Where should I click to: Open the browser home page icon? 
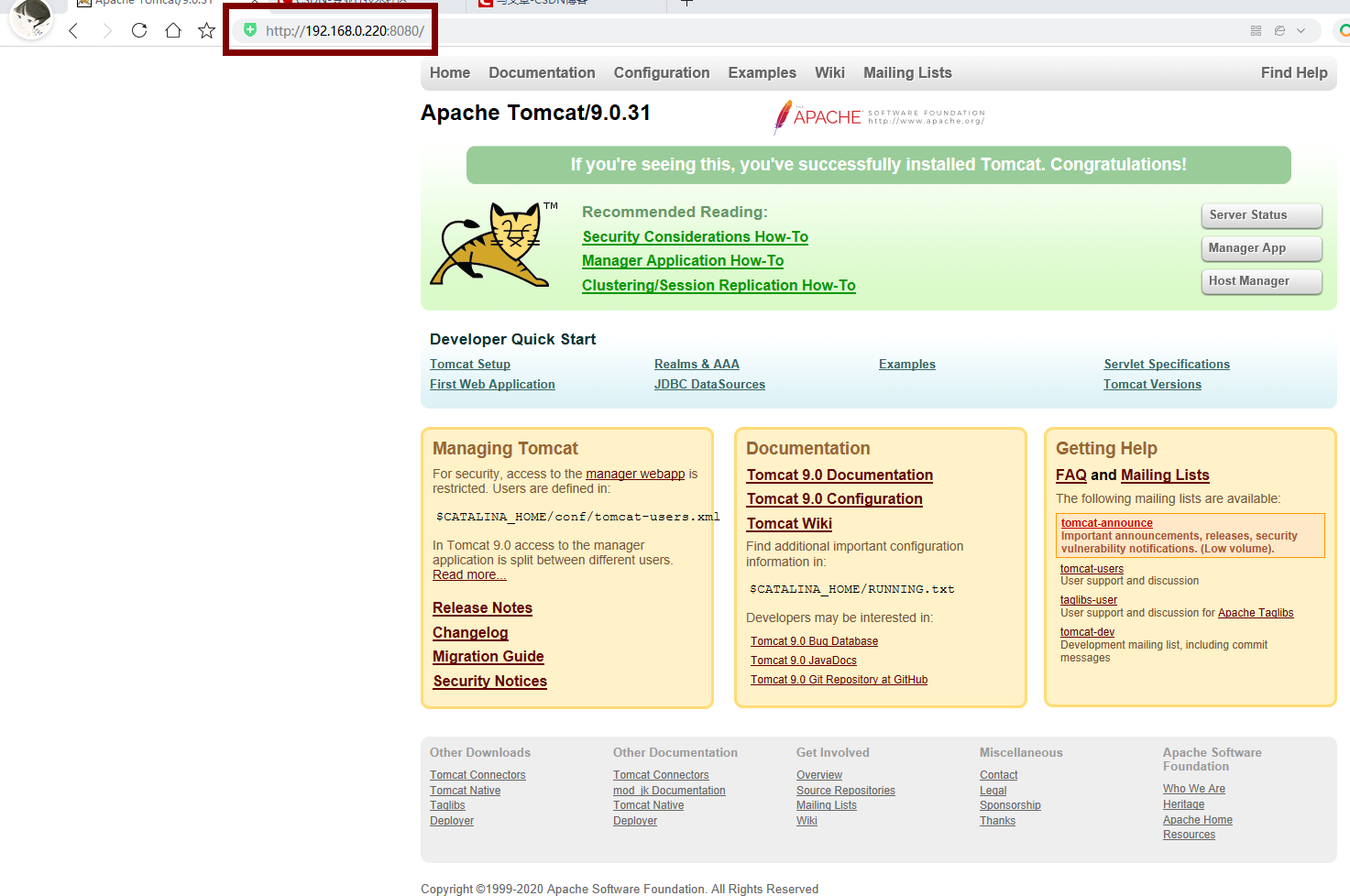pyautogui.click(x=173, y=30)
